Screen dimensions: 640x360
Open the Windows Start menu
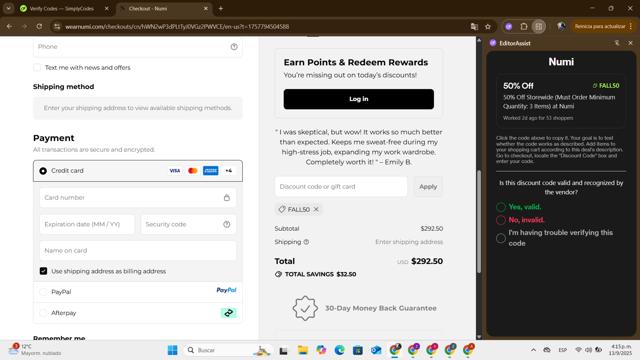click(173, 350)
